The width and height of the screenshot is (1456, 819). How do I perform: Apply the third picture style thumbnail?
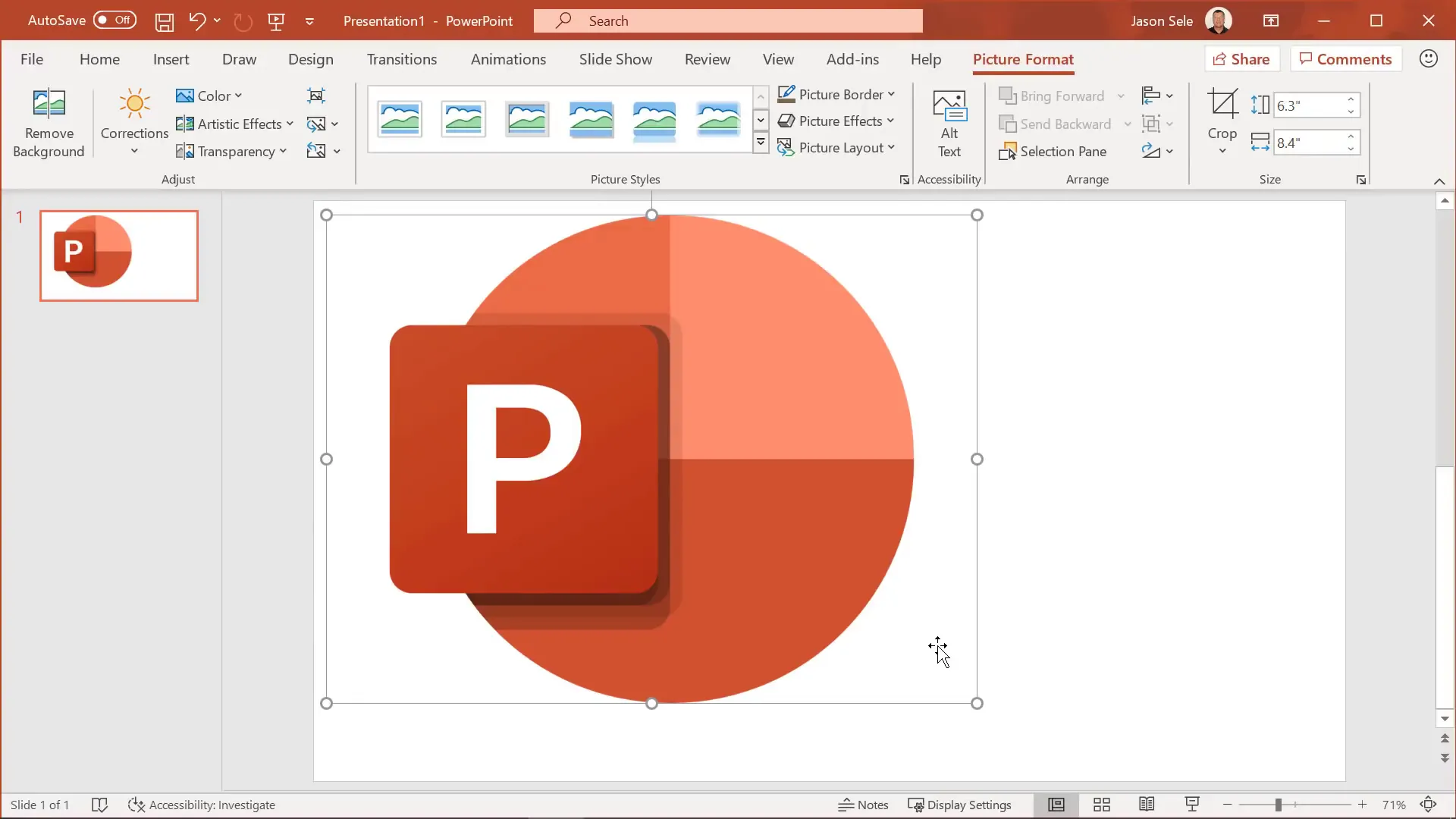pos(527,119)
